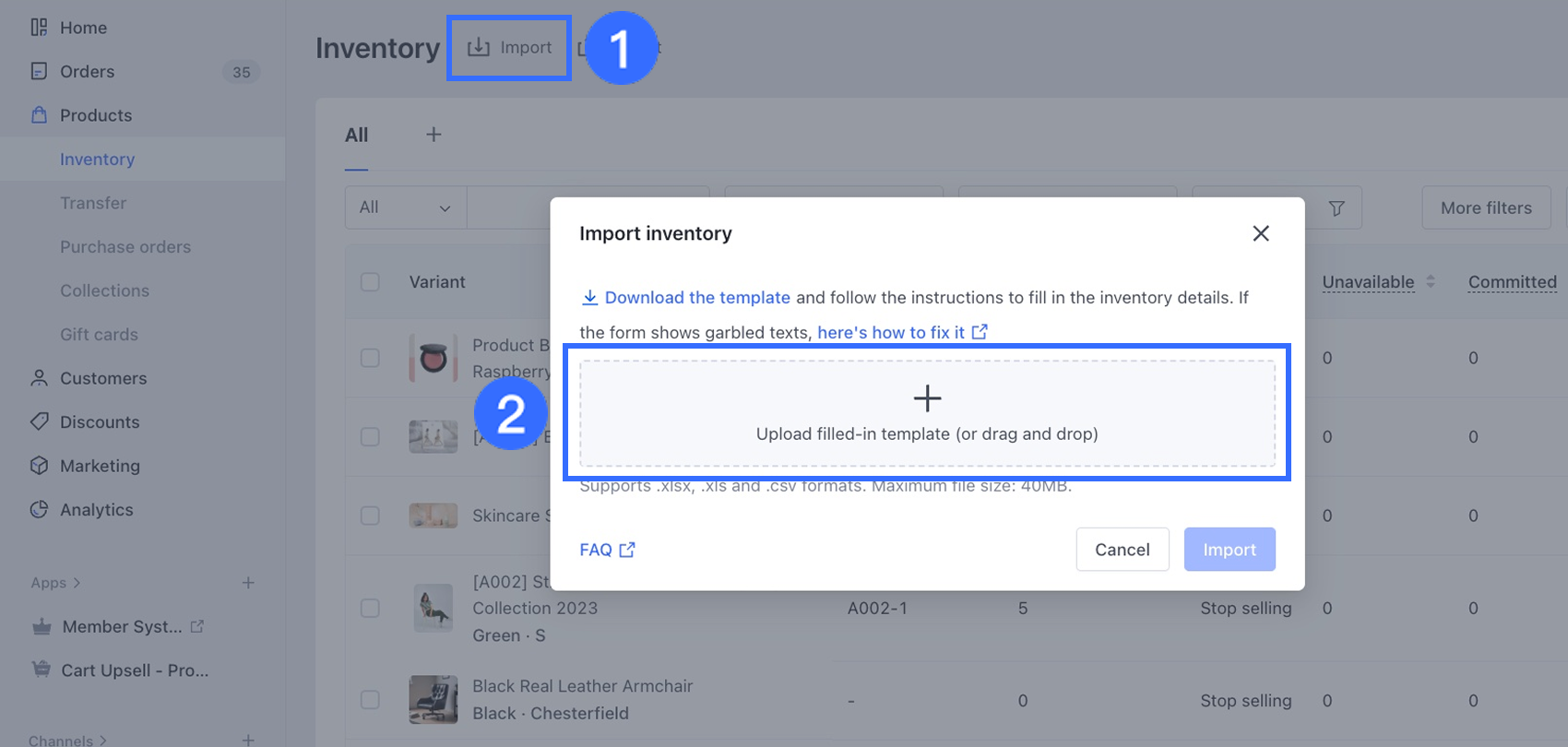This screenshot has height=747, width=1568.
Task: Open the Customers person icon
Action: [39, 378]
